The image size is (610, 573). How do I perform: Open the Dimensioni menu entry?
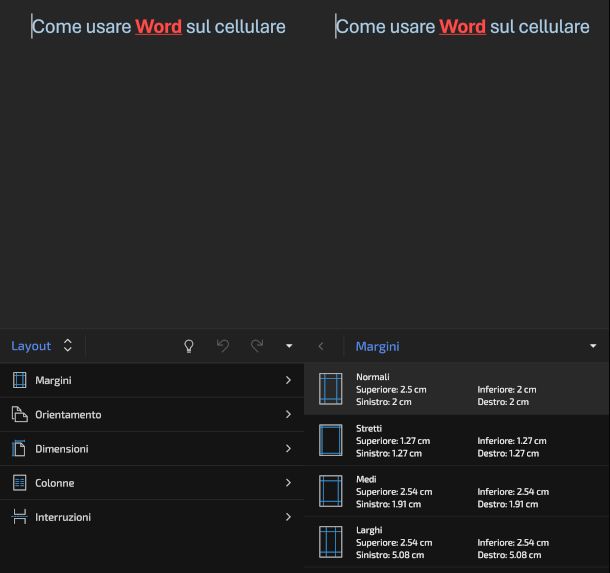[152, 449]
